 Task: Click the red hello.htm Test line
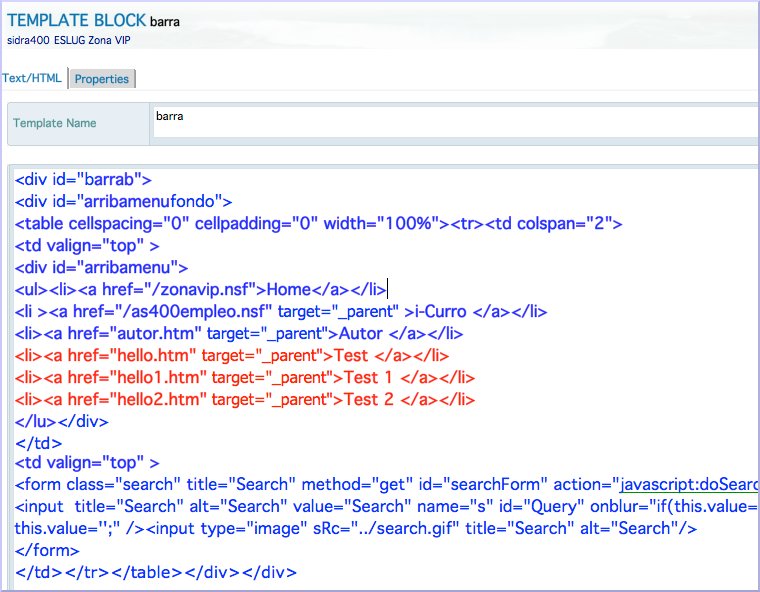(x=232, y=355)
